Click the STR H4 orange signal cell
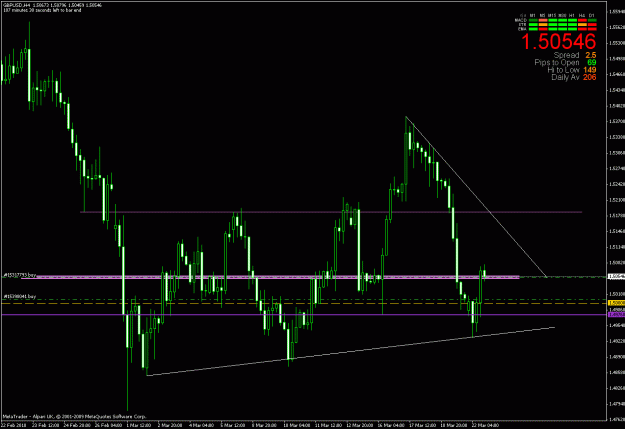The image size is (625, 429). point(582,25)
